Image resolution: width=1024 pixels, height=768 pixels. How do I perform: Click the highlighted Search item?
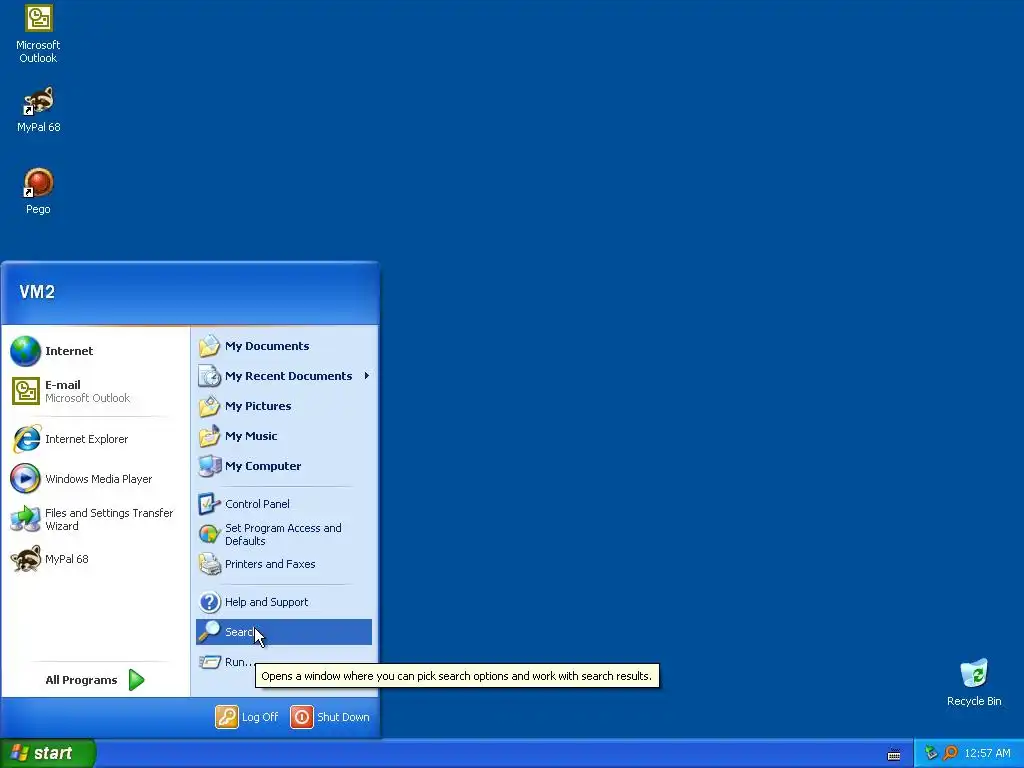(x=283, y=632)
